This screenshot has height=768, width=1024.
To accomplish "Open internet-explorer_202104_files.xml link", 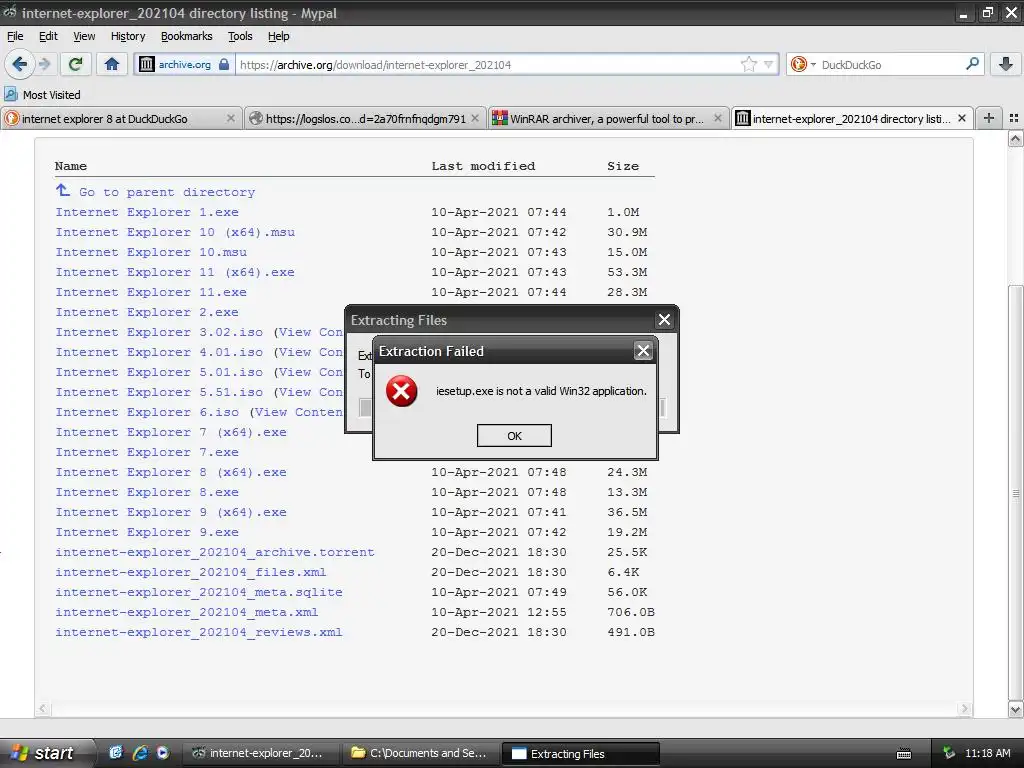I will pos(191,572).
